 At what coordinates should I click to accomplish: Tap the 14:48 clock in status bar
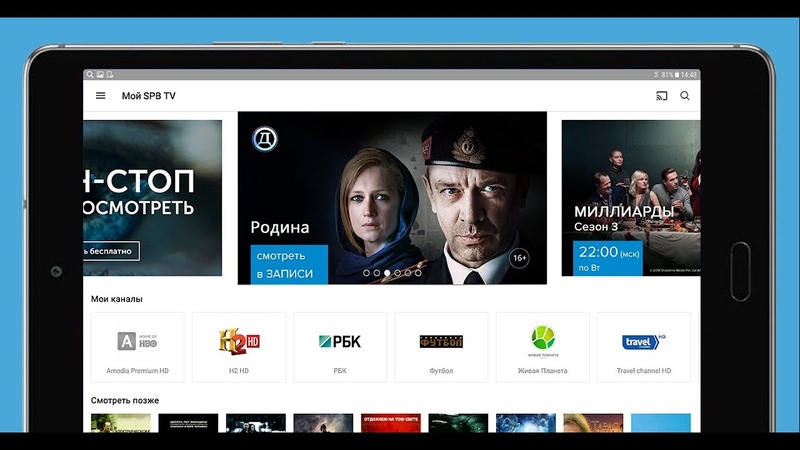click(x=689, y=74)
